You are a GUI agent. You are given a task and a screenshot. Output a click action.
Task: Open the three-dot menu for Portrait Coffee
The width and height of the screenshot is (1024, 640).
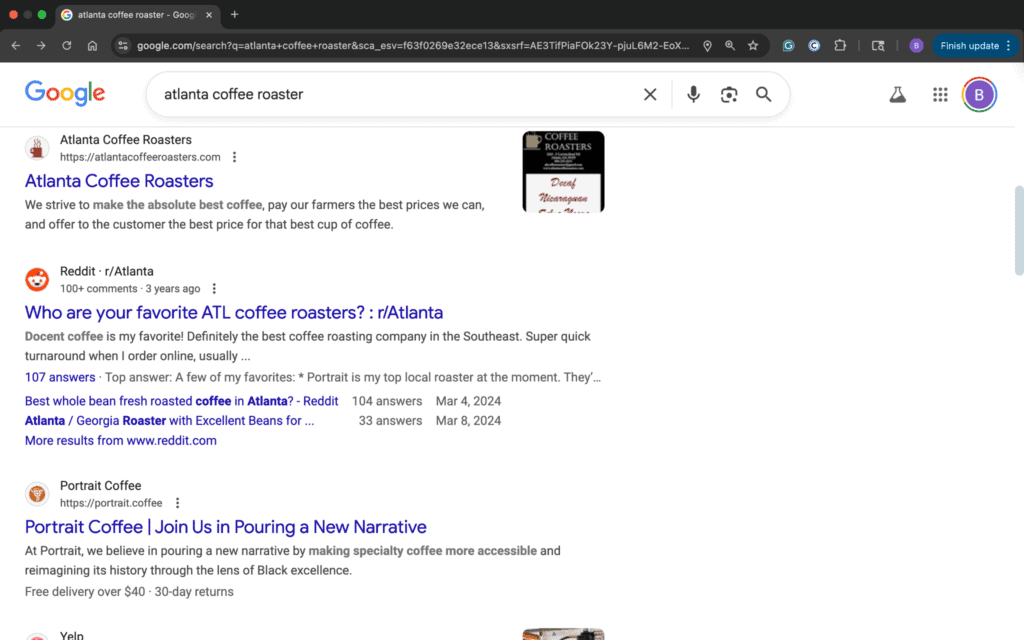coord(177,503)
